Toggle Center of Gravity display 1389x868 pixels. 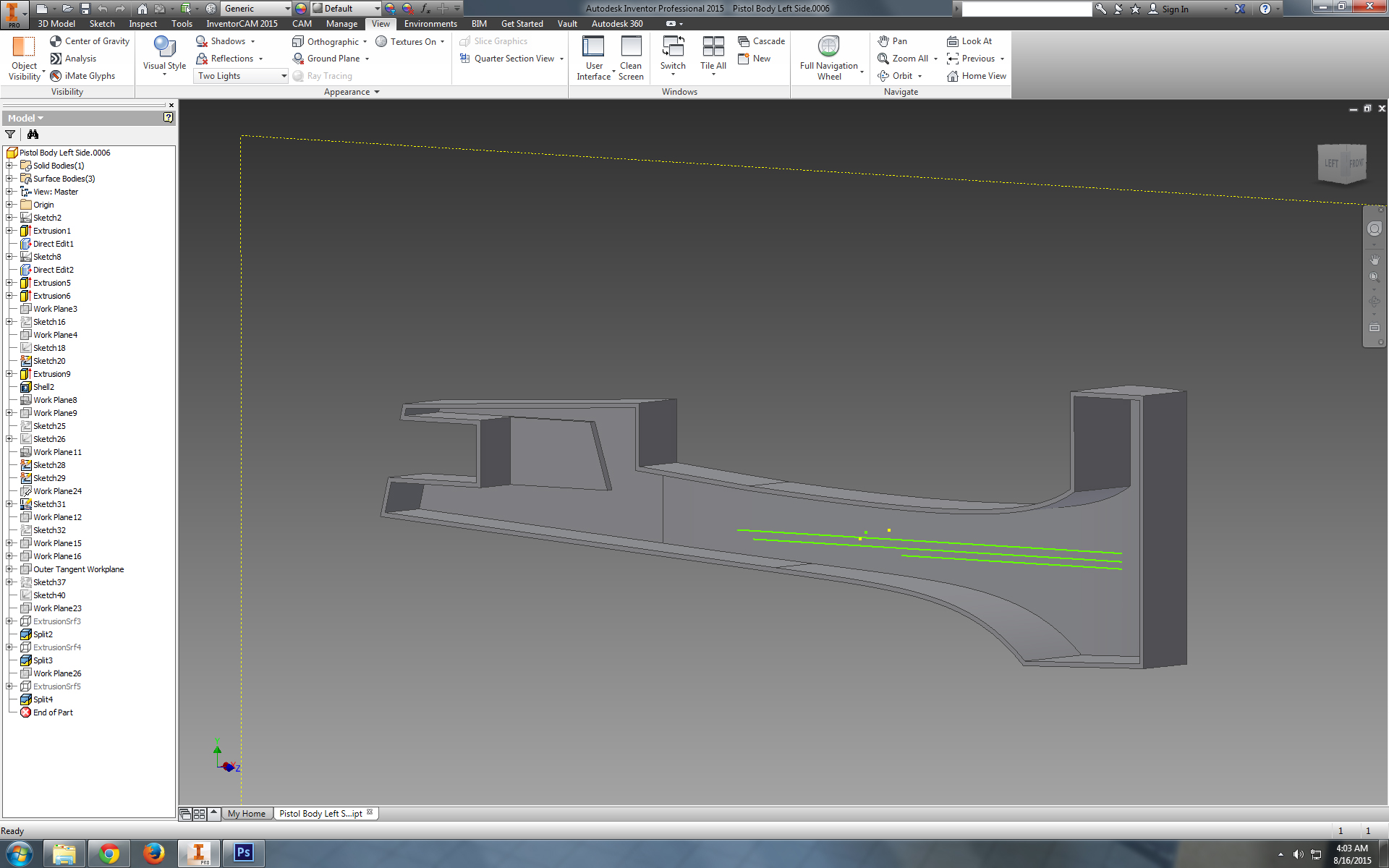(x=90, y=41)
